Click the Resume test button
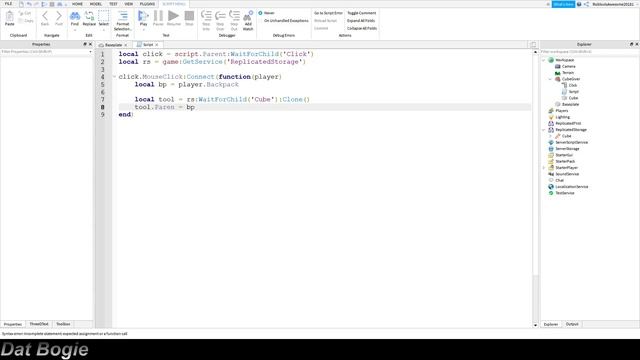 click(173, 18)
